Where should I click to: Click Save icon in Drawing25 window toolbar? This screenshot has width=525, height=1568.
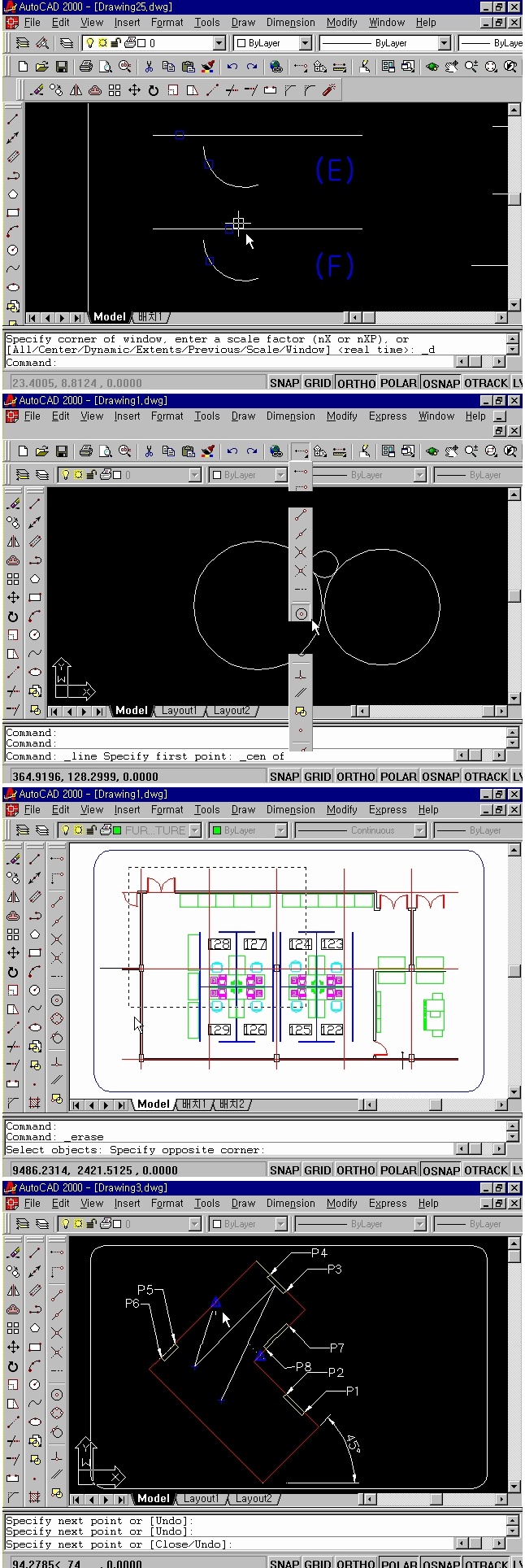[61, 67]
